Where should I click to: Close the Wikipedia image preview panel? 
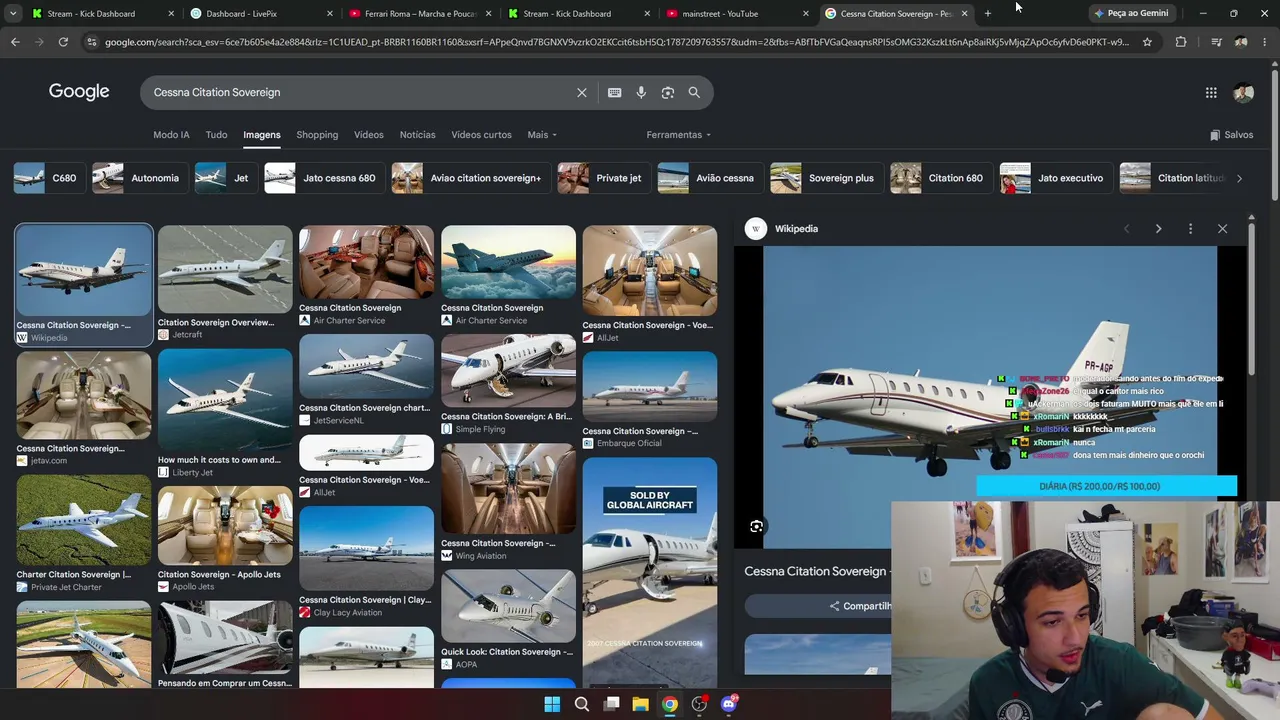(1222, 229)
